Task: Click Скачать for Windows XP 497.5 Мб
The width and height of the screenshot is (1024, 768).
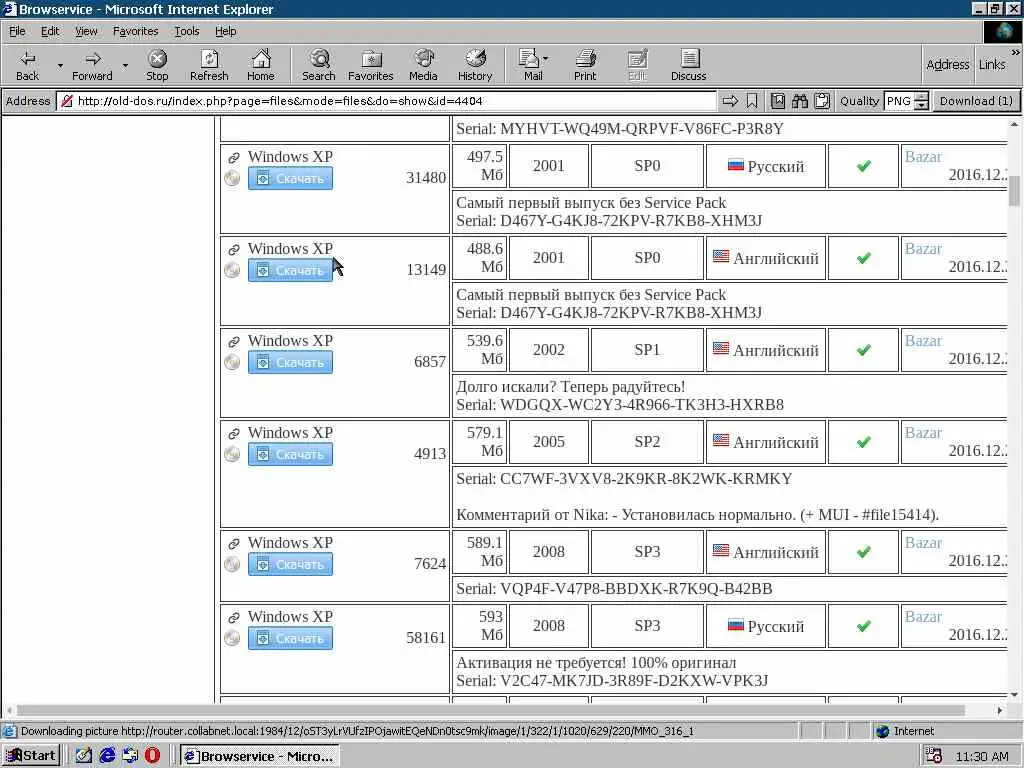Action: pos(290,178)
